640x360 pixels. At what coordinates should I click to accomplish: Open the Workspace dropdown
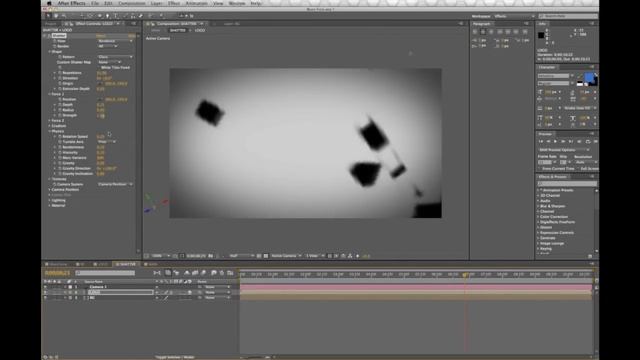click(x=514, y=16)
